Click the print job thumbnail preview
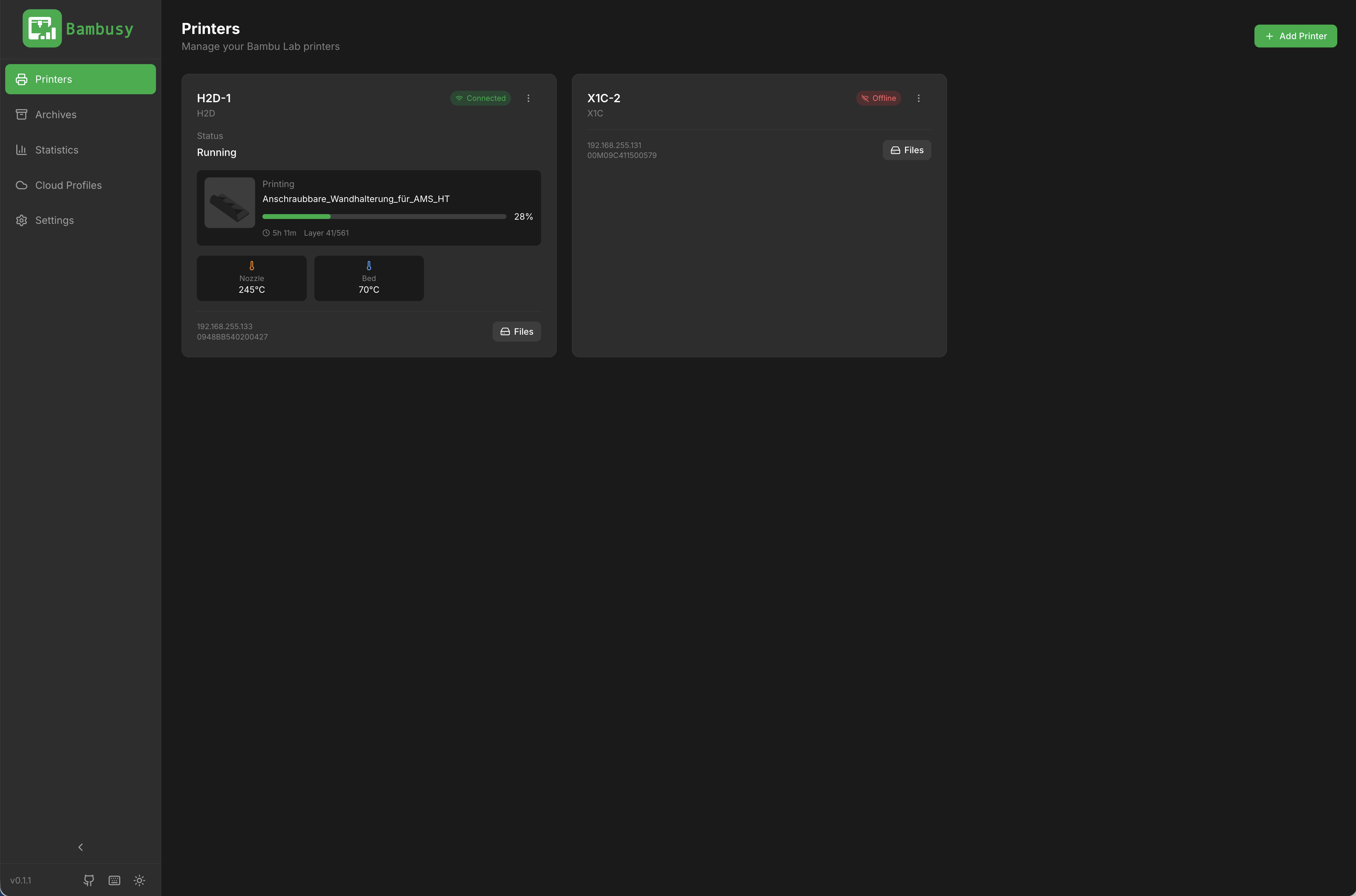Image resolution: width=1356 pixels, height=896 pixels. pyautogui.click(x=230, y=202)
